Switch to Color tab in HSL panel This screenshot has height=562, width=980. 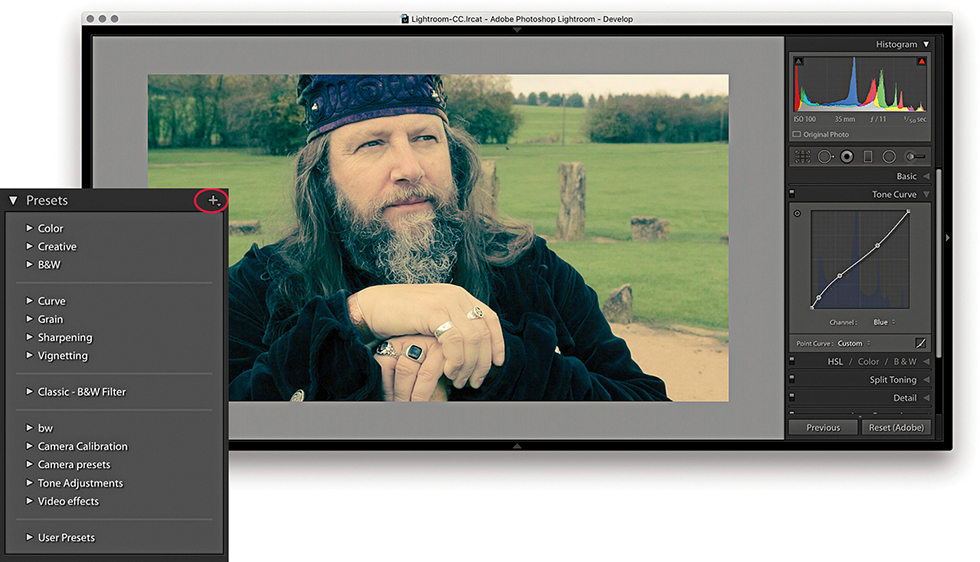[868, 361]
